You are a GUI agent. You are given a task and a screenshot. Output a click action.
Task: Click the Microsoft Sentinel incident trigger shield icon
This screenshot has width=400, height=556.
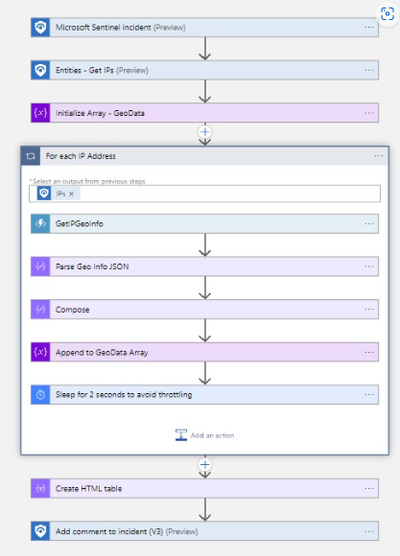[x=40, y=27]
